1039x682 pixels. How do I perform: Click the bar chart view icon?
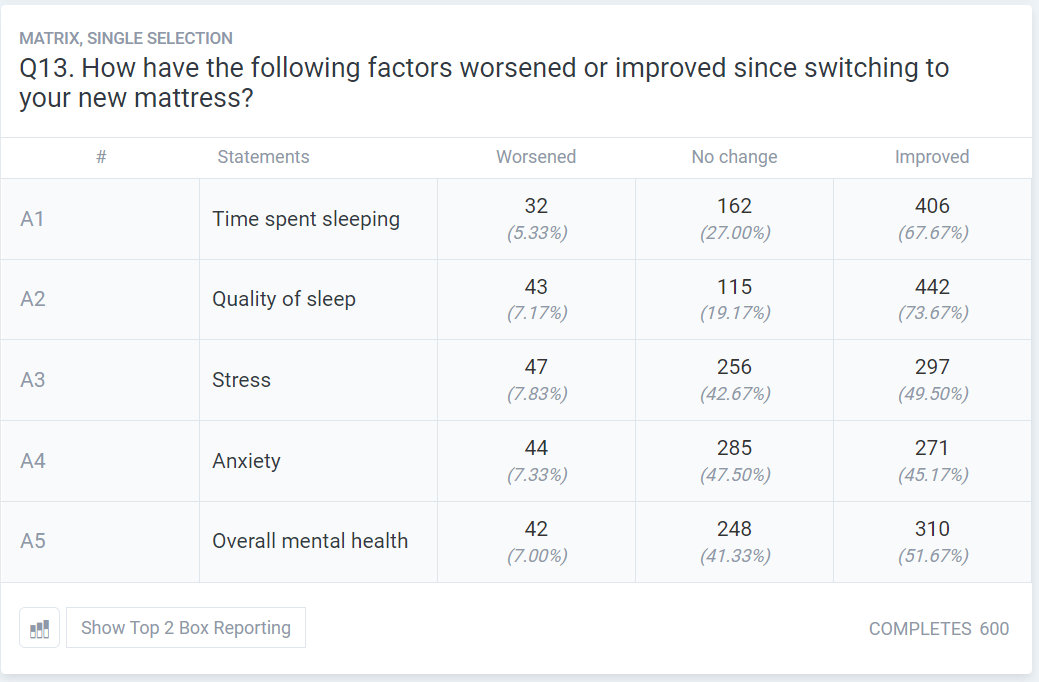point(39,628)
